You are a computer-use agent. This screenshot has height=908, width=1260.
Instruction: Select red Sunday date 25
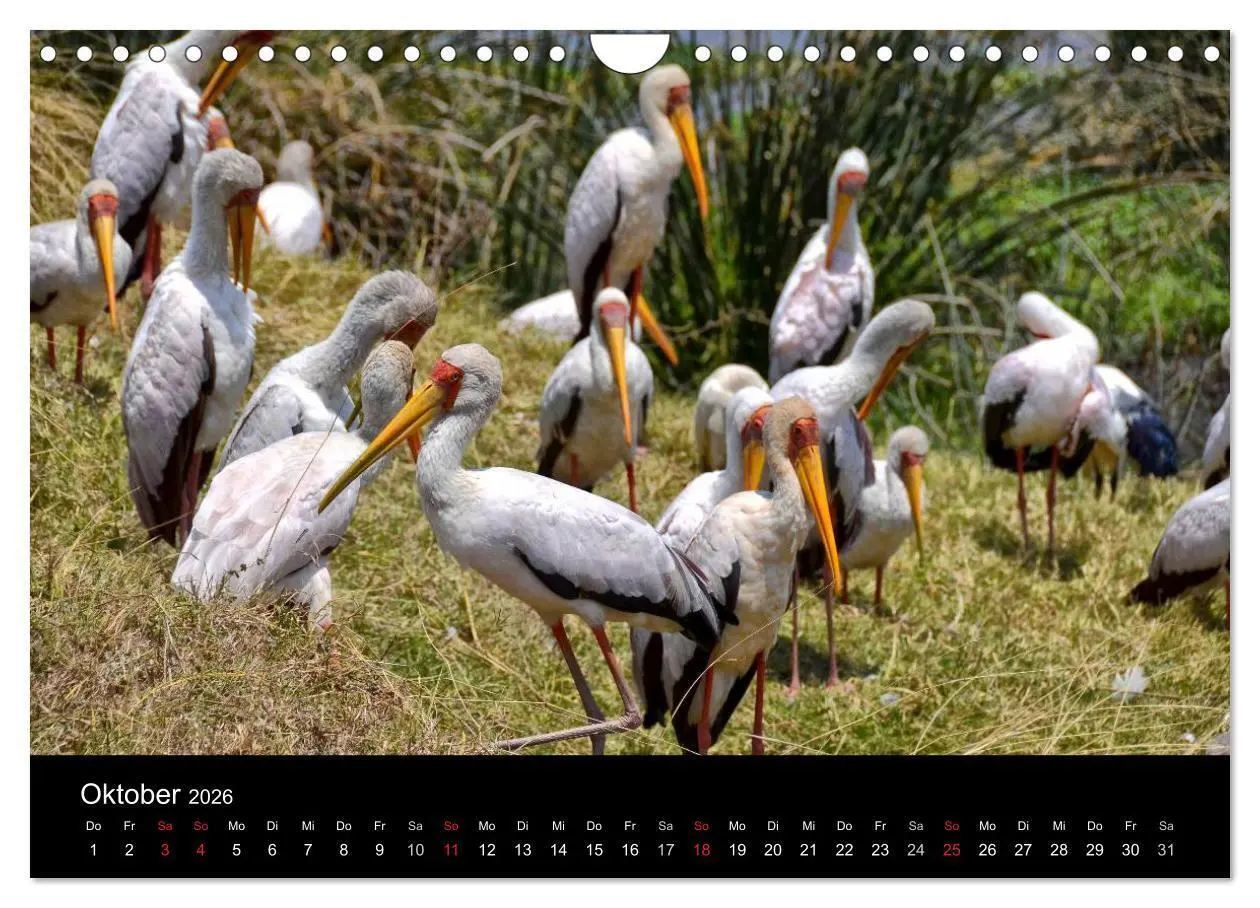pos(952,850)
